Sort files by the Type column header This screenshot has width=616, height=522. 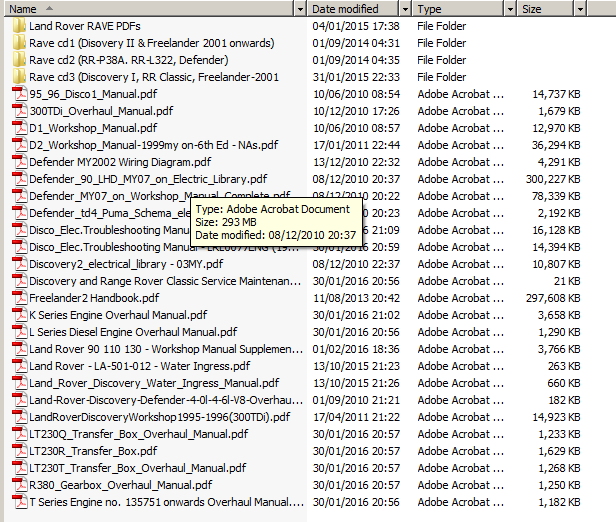point(459,9)
